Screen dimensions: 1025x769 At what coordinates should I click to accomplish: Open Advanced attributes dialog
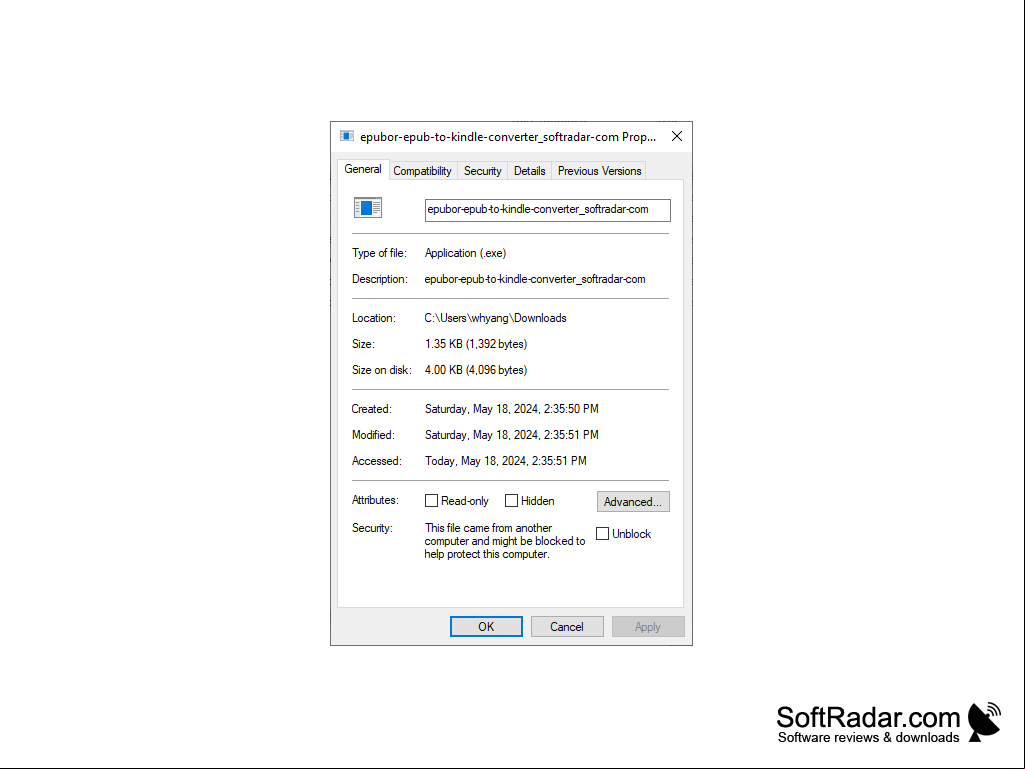[x=633, y=502]
